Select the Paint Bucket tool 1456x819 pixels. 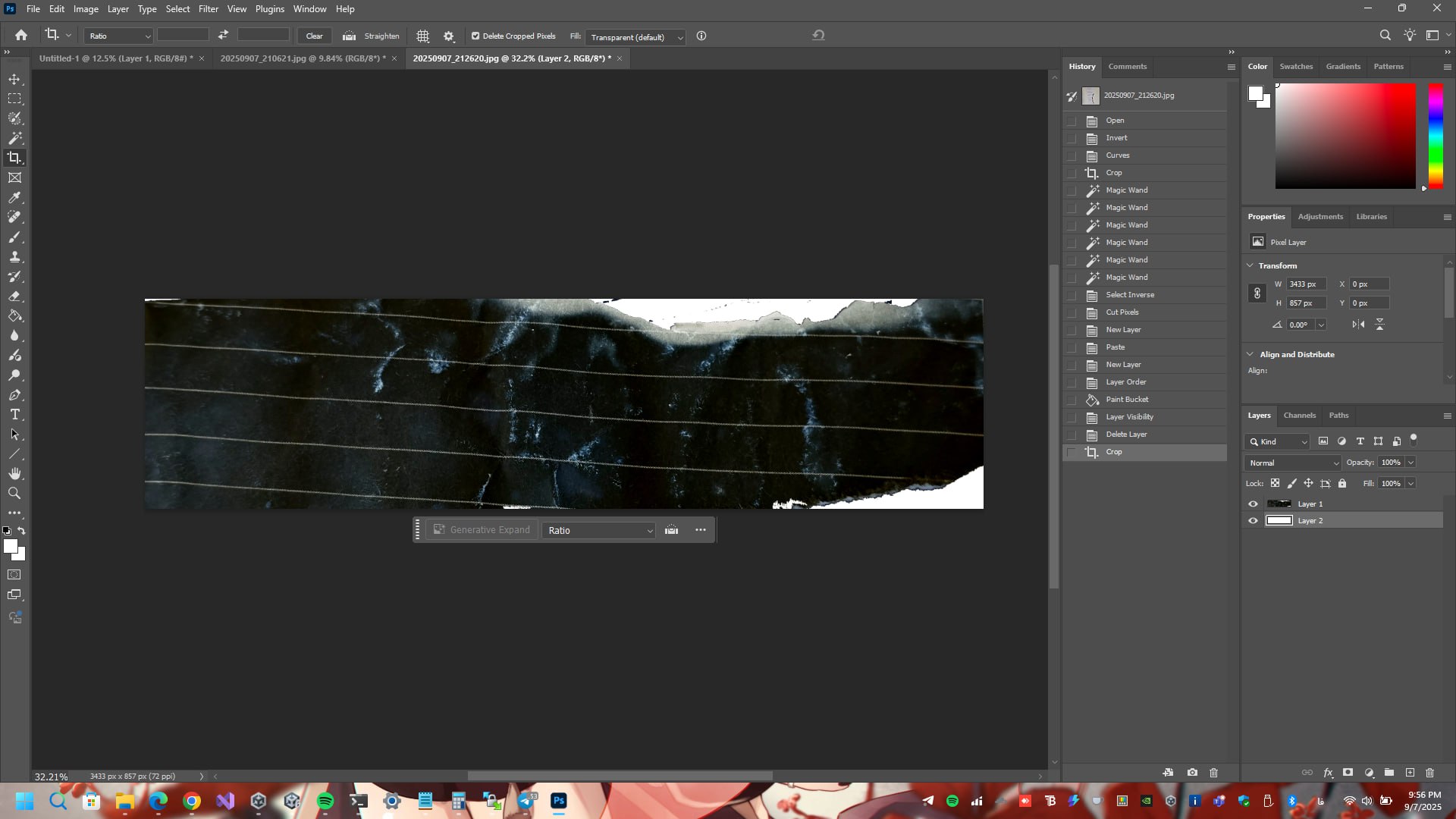(14, 316)
